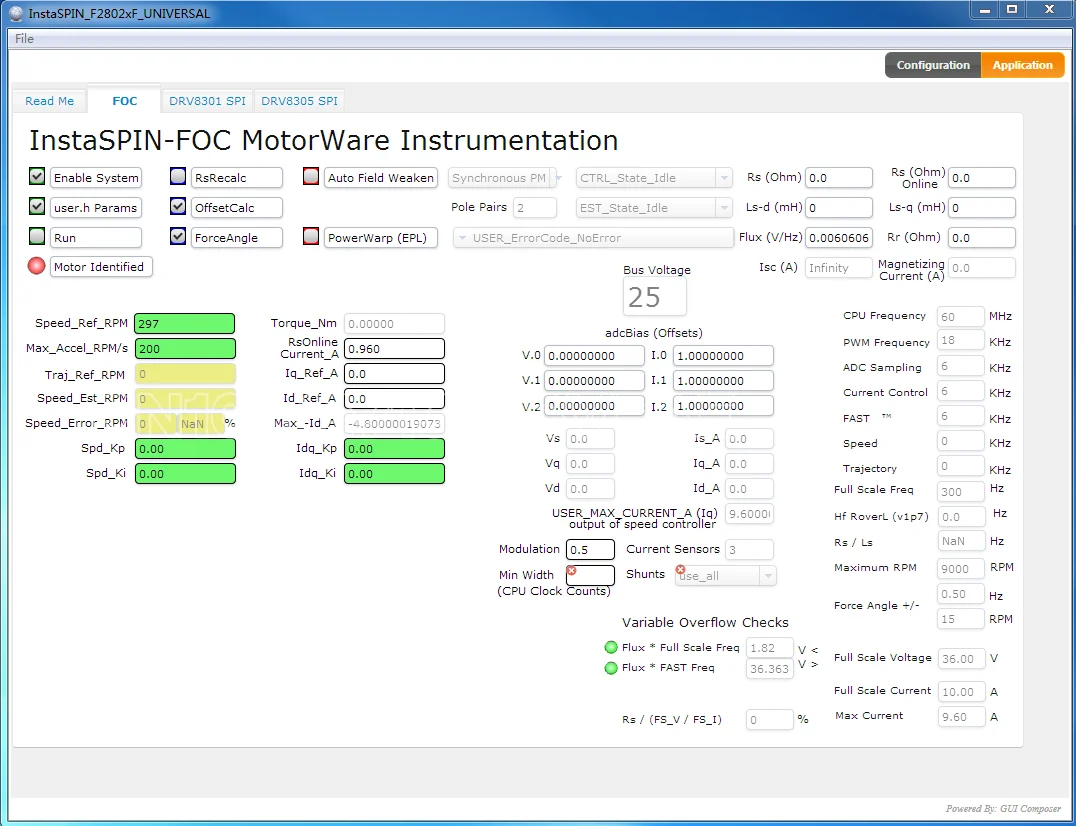Click the I.1 adcBias offset field
This screenshot has width=1076, height=826.
[723, 381]
